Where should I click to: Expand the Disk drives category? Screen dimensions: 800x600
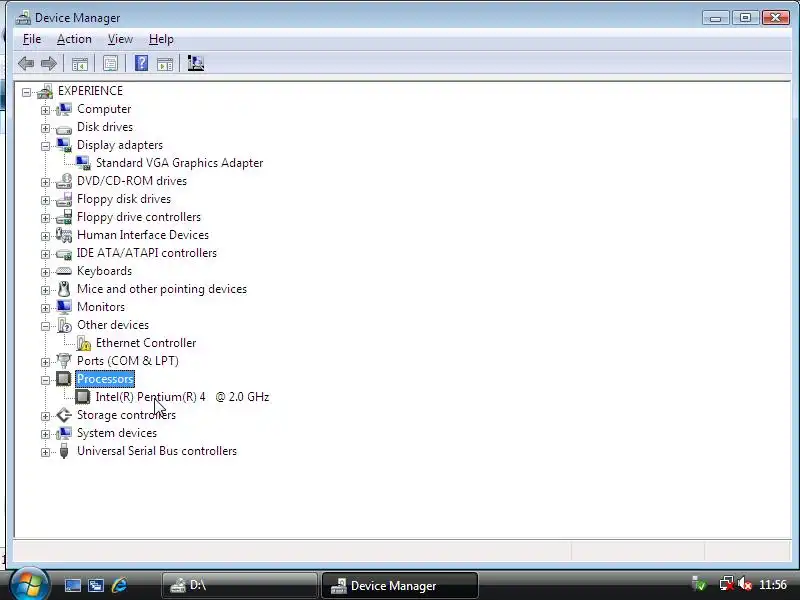point(45,128)
